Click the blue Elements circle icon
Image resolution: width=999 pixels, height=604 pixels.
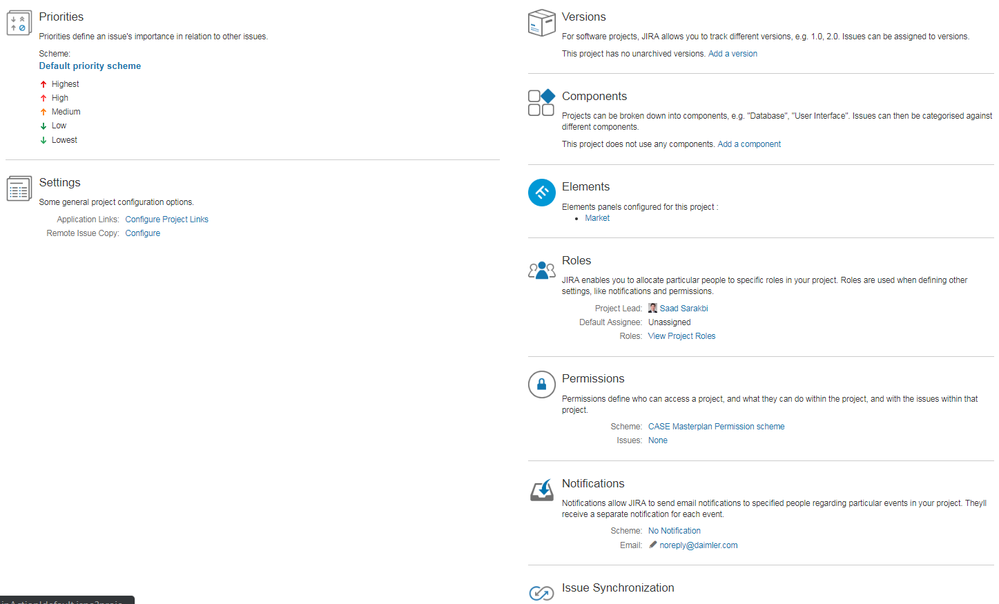tap(542, 192)
